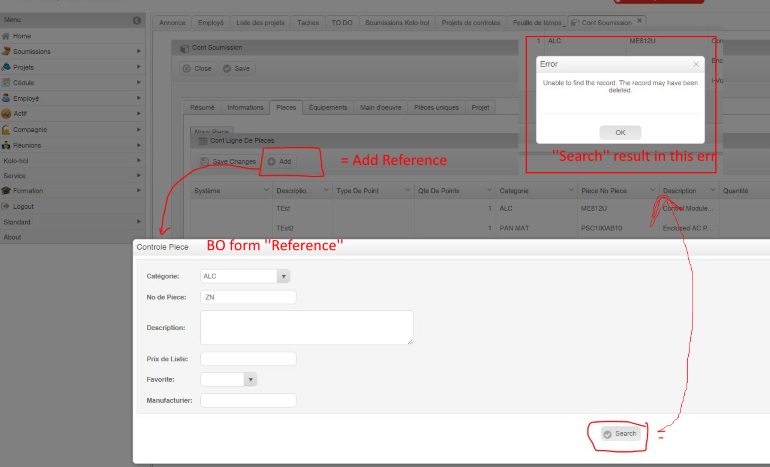Click OK in the Error dialog
Screen dimensions: 770x467
[x=620, y=133]
